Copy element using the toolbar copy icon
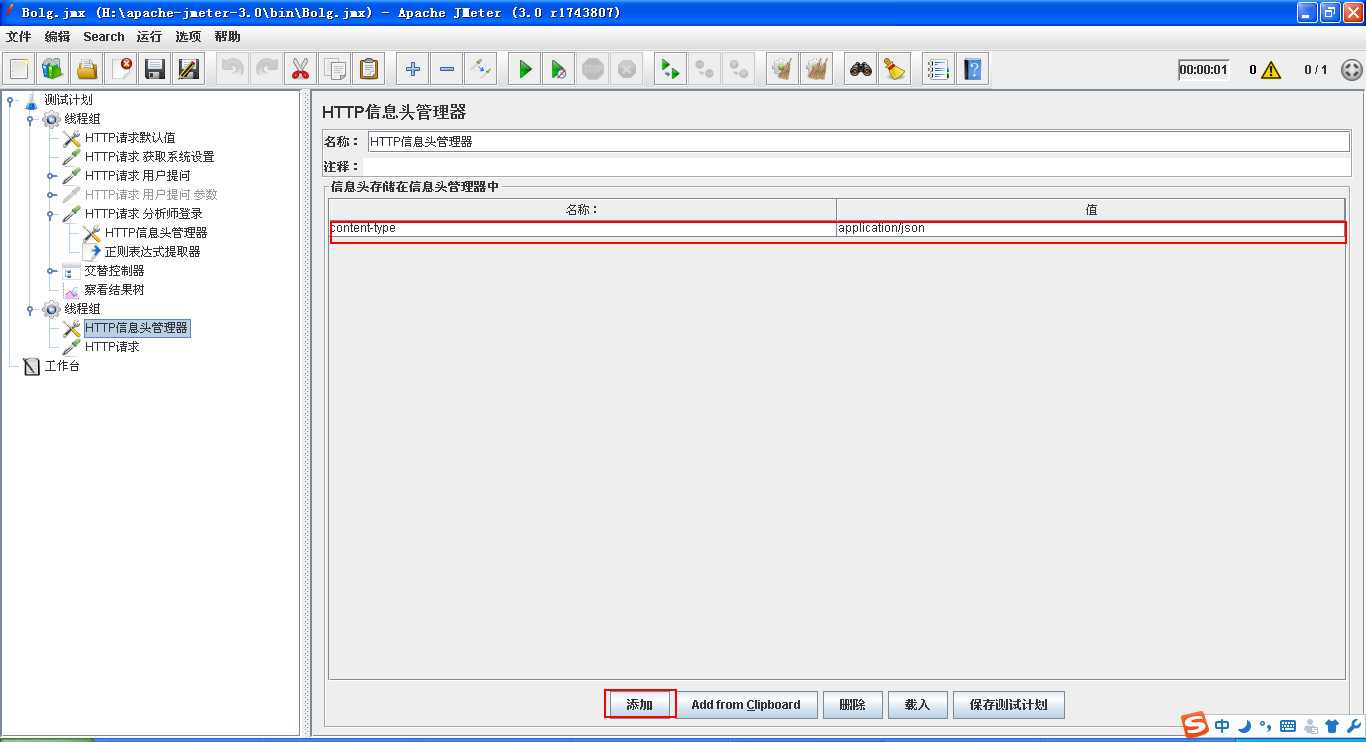Screen dimensions: 1366x742 [335, 69]
